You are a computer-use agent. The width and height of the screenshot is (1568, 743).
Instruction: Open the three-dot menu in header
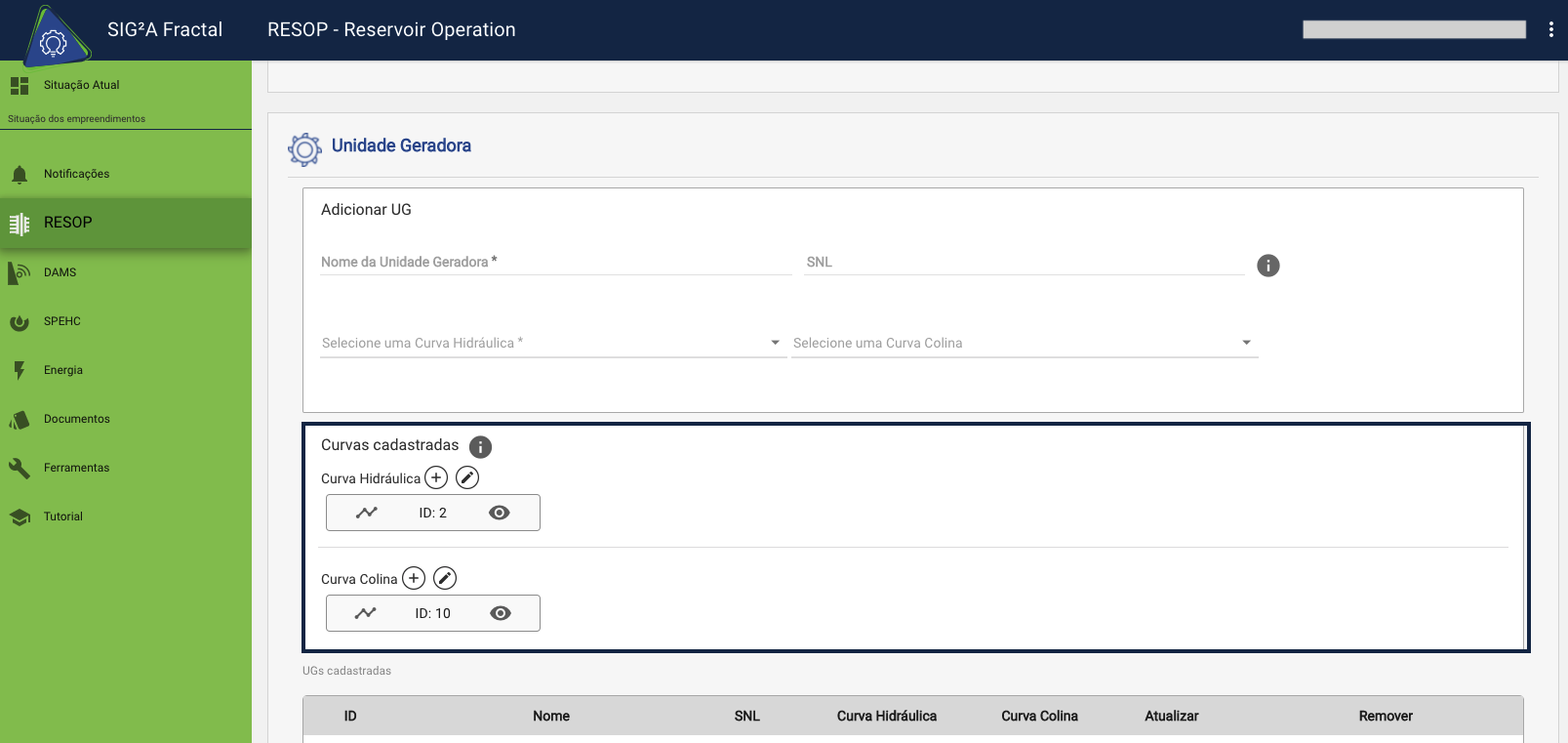tap(1550, 29)
